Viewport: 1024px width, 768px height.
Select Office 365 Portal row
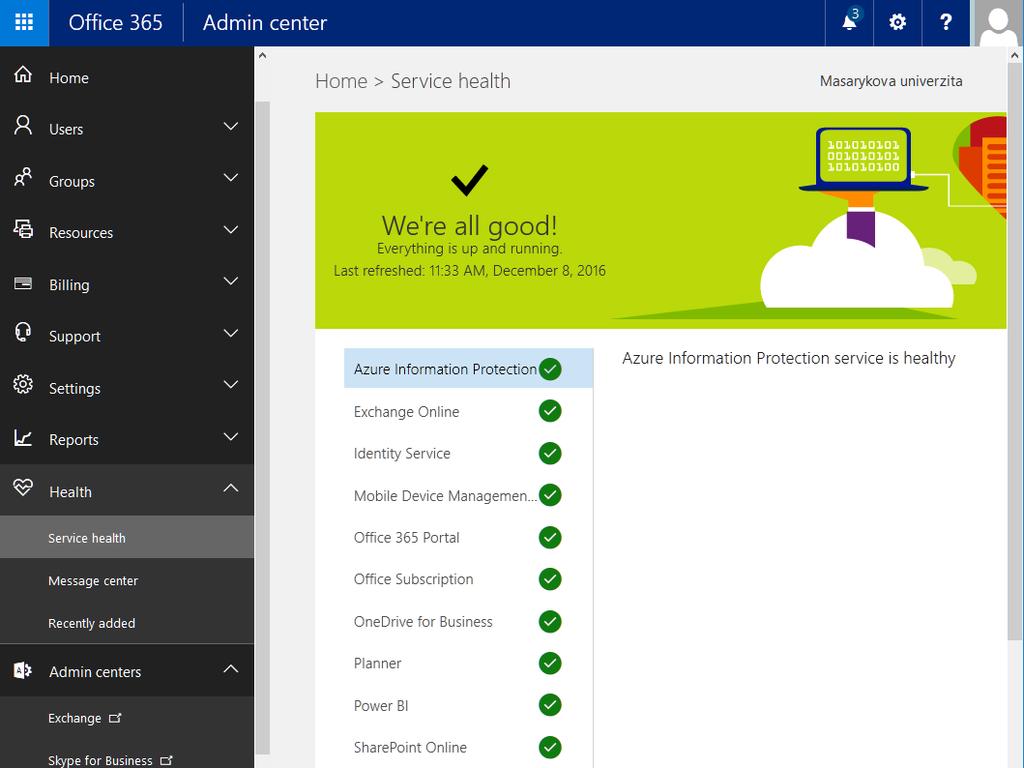pos(468,537)
